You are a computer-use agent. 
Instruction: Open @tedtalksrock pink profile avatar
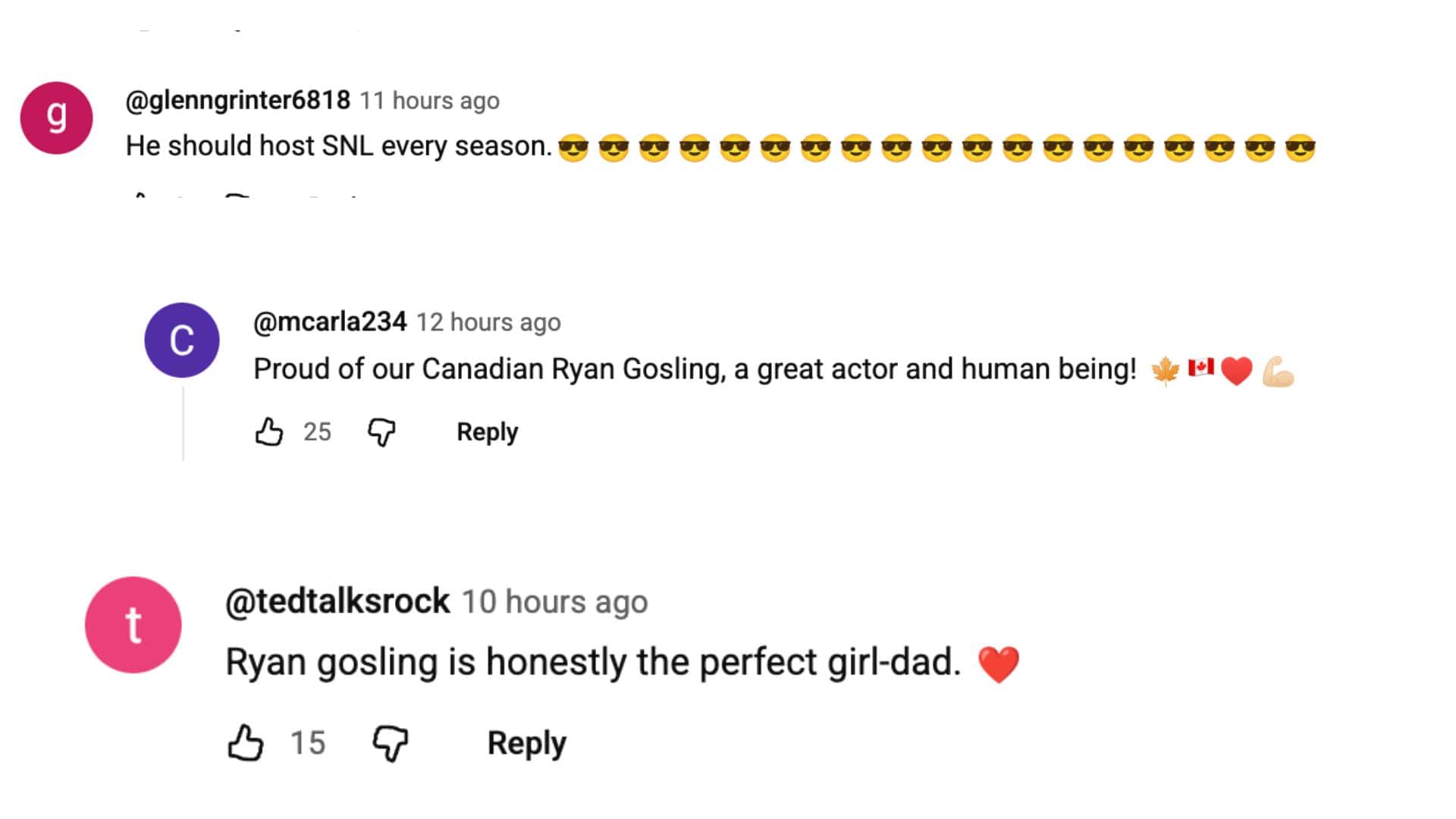click(133, 625)
